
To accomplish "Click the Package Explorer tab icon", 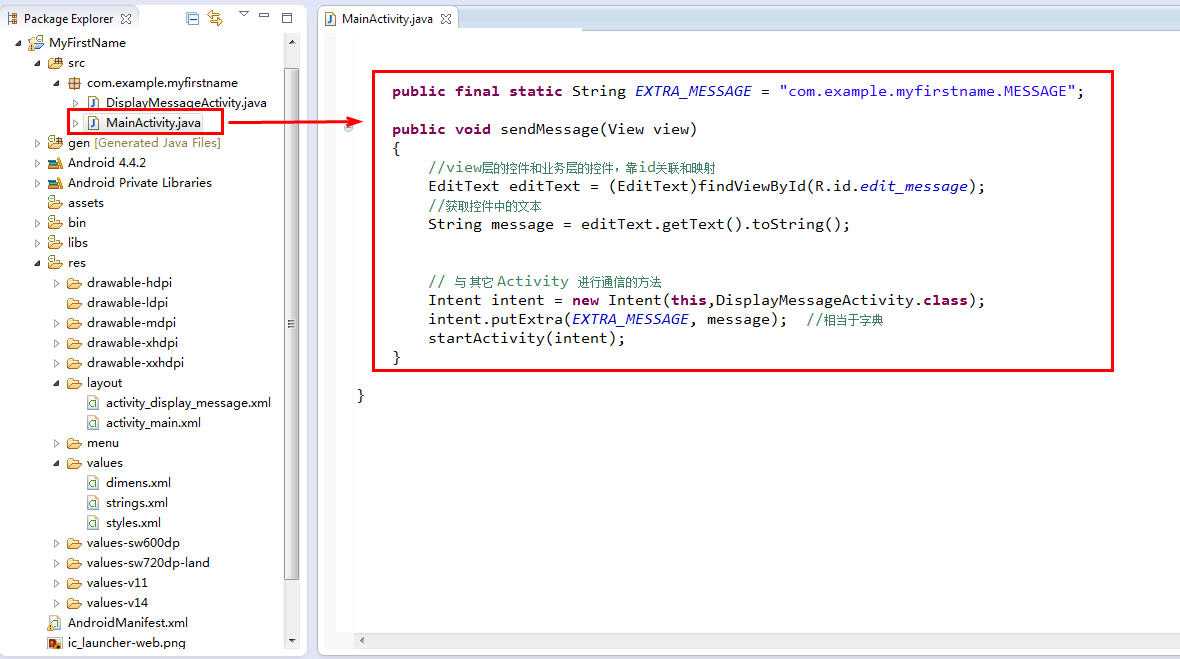I will click(x=13, y=19).
